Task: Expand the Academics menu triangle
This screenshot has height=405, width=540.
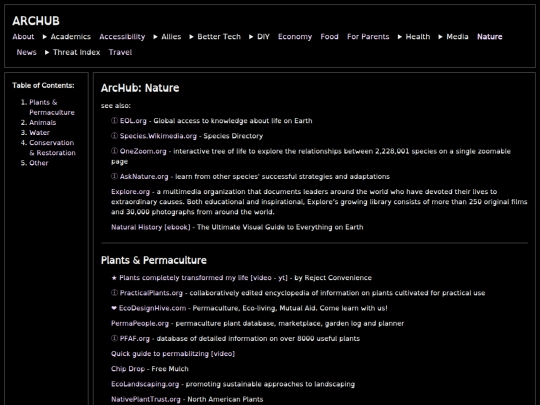Action: click(x=45, y=37)
